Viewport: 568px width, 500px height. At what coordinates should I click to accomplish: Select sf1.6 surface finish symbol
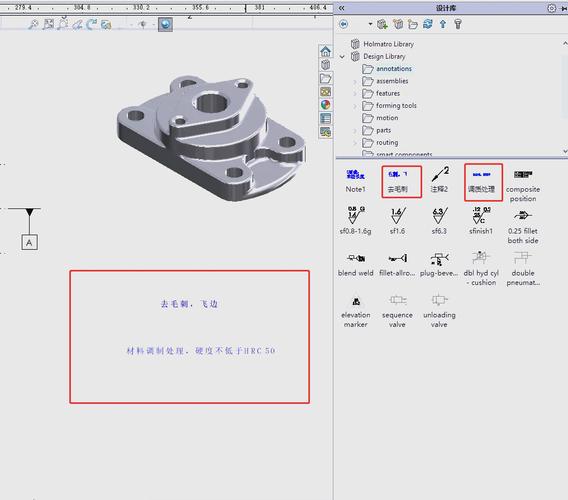click(397, 221)
